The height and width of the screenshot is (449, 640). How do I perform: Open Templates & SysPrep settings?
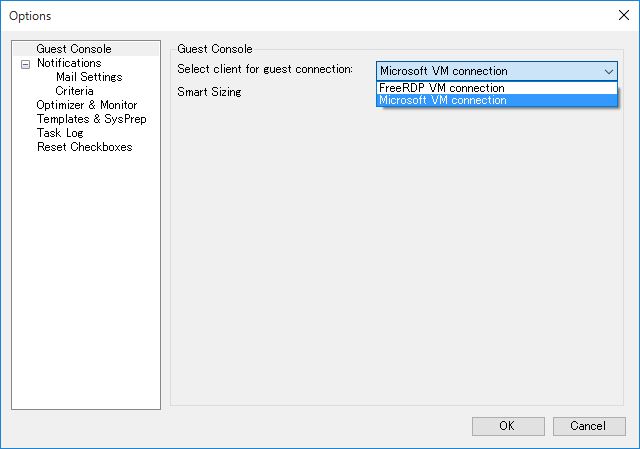91,119
